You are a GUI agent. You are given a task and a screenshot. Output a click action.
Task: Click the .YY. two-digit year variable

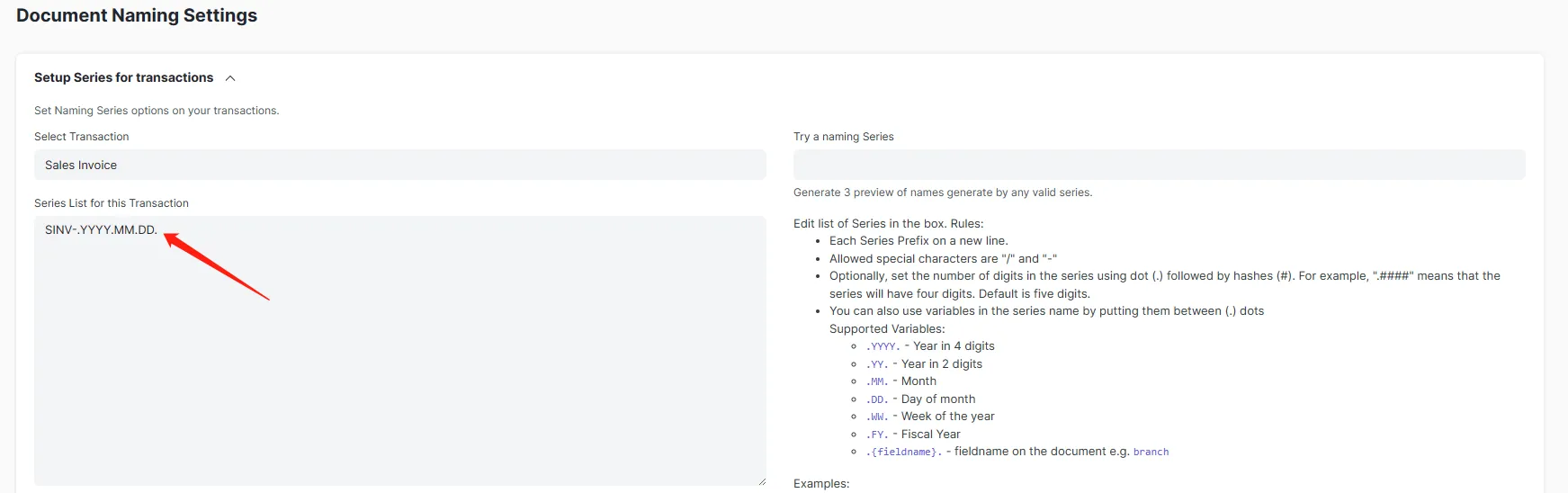(x=876, y=364)
